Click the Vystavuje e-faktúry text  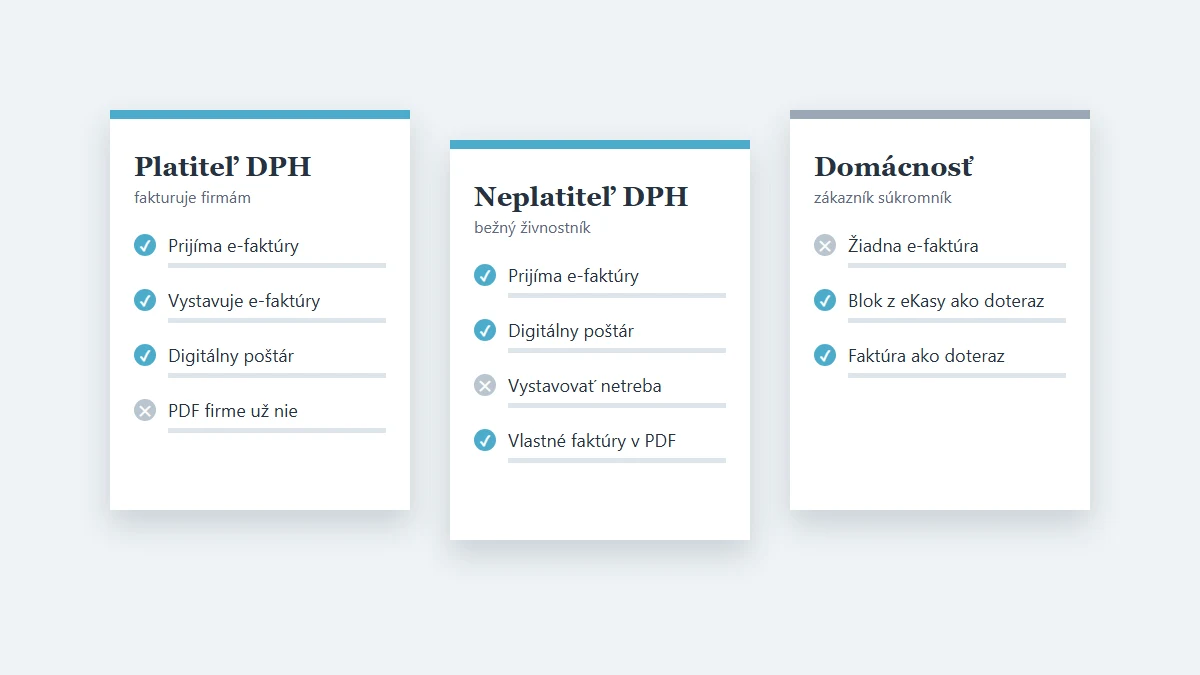coord(244,301)
